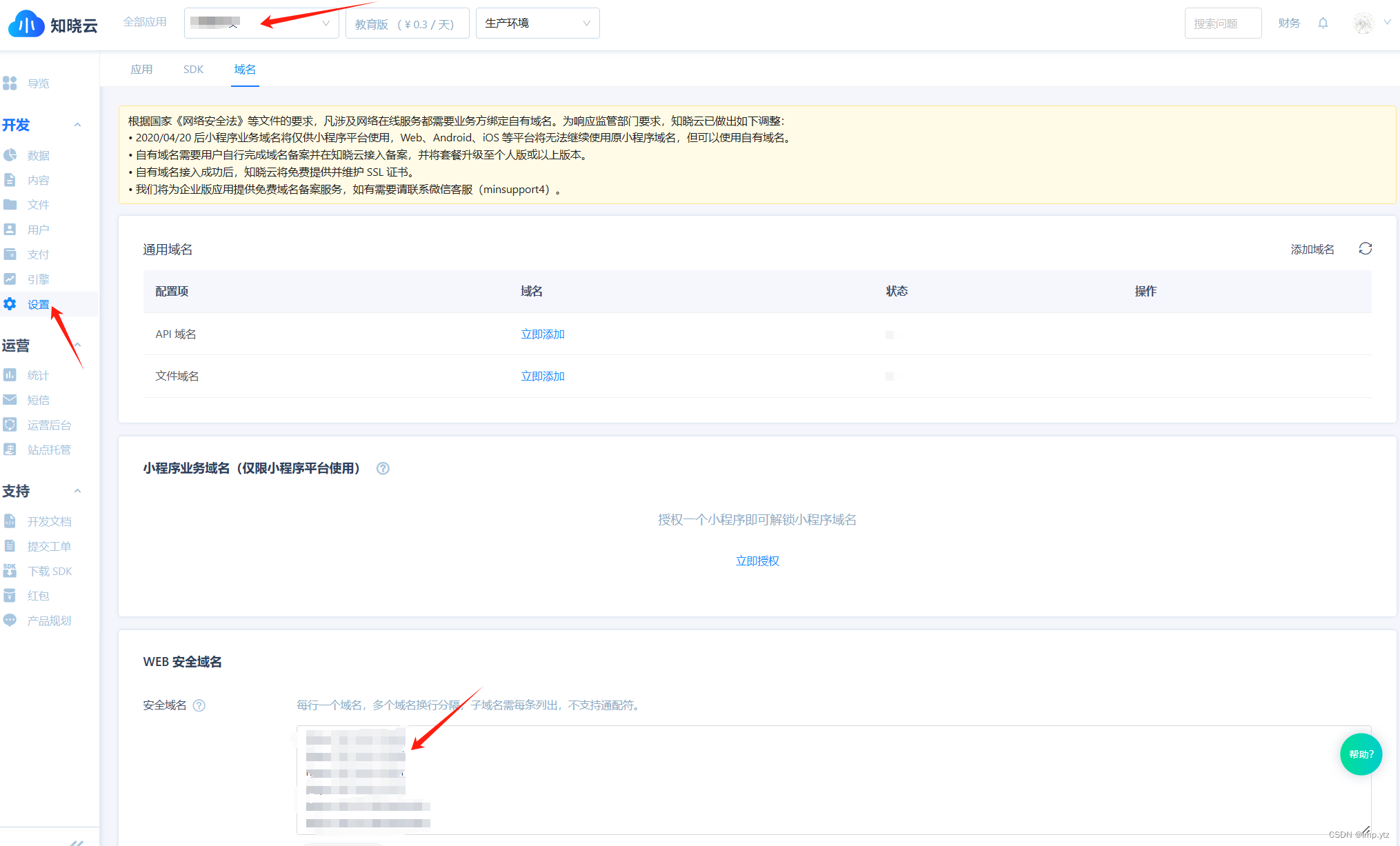1400x846 pixels.
Task: Click the notification bell icon
Action: coord(1323,23)
